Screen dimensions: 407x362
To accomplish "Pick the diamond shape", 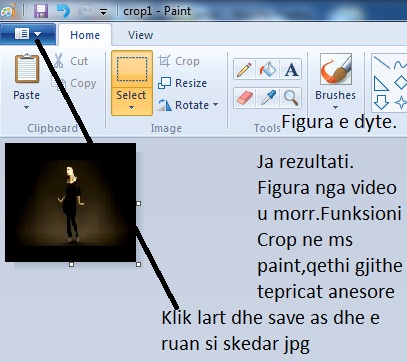I will 401,82.
